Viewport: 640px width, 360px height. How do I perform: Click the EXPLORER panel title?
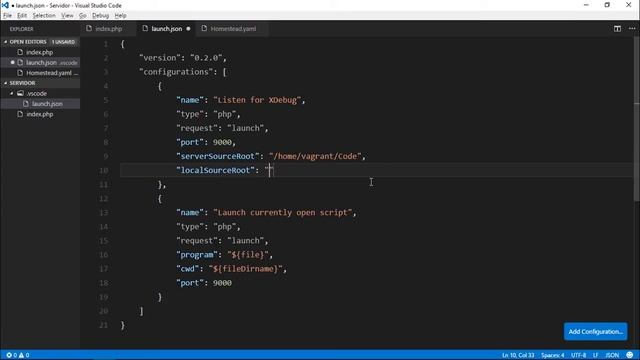tap(22, 29)
